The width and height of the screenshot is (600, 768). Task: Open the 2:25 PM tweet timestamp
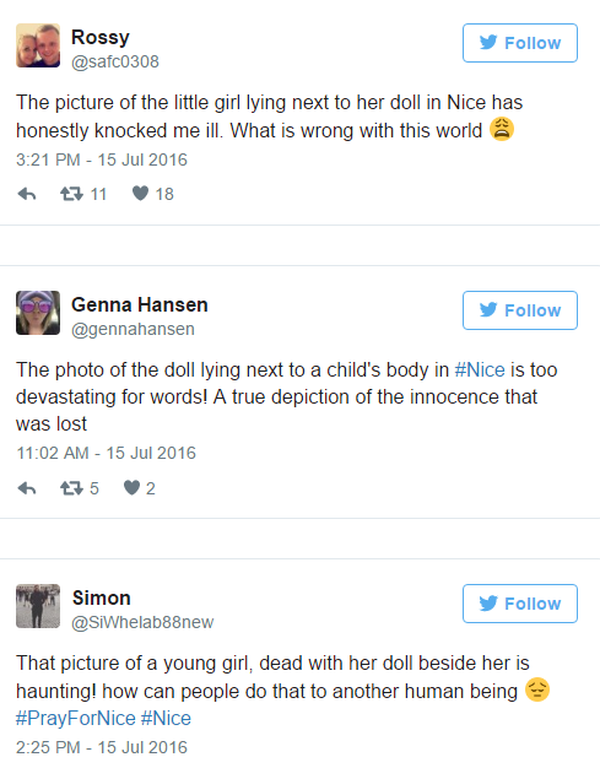point(101,747)
